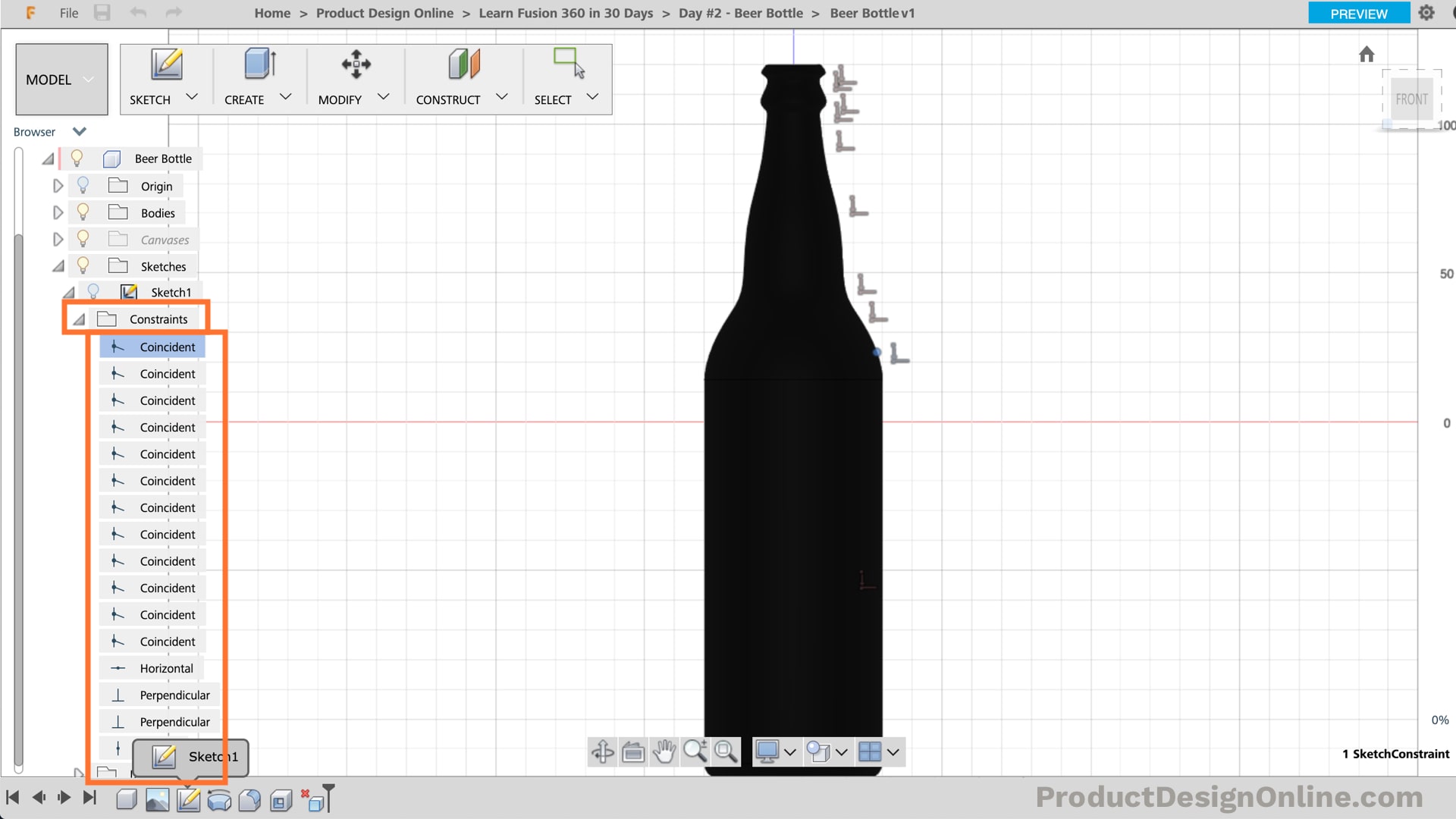Image resolution: width=1456 pixels, height=819 pixels.
Task: Toggle visibility lightbulb for Origin
Action: (x=83, y=186)
